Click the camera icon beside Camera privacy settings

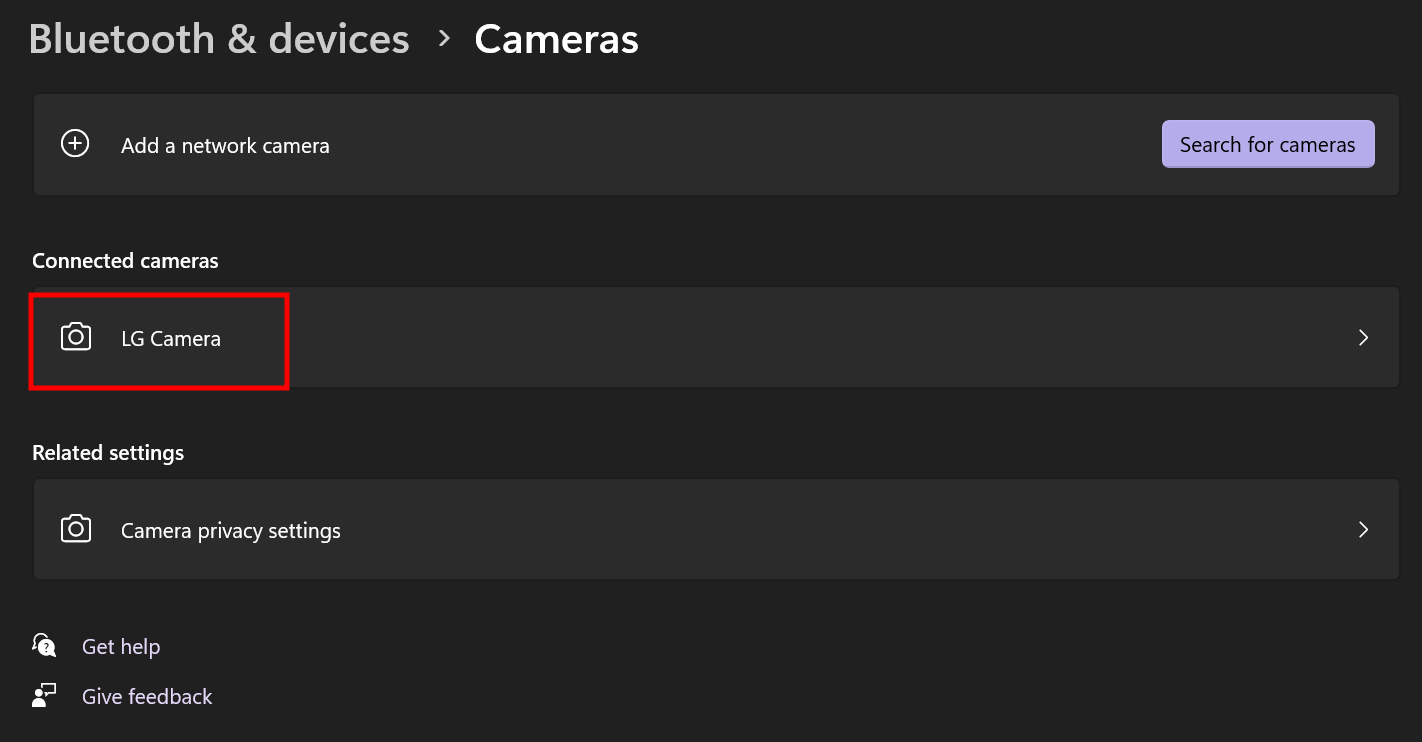76,529
